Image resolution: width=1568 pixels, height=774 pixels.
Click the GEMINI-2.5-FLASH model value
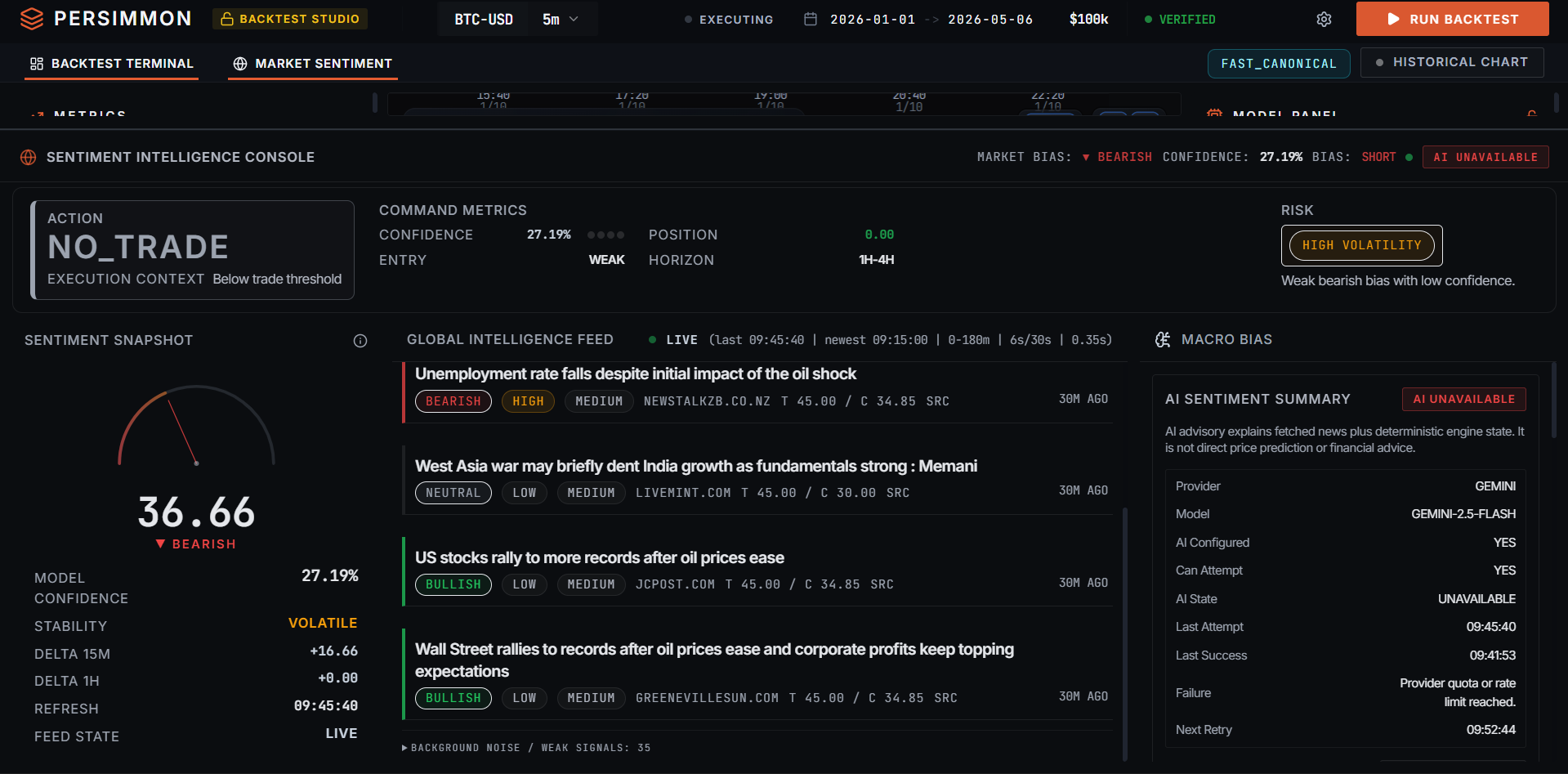click(x=1463, y=514)
